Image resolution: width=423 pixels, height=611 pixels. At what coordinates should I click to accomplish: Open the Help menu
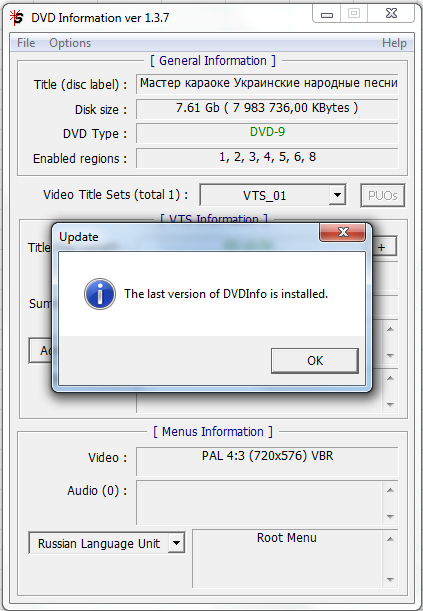click(x=394, y=43)
